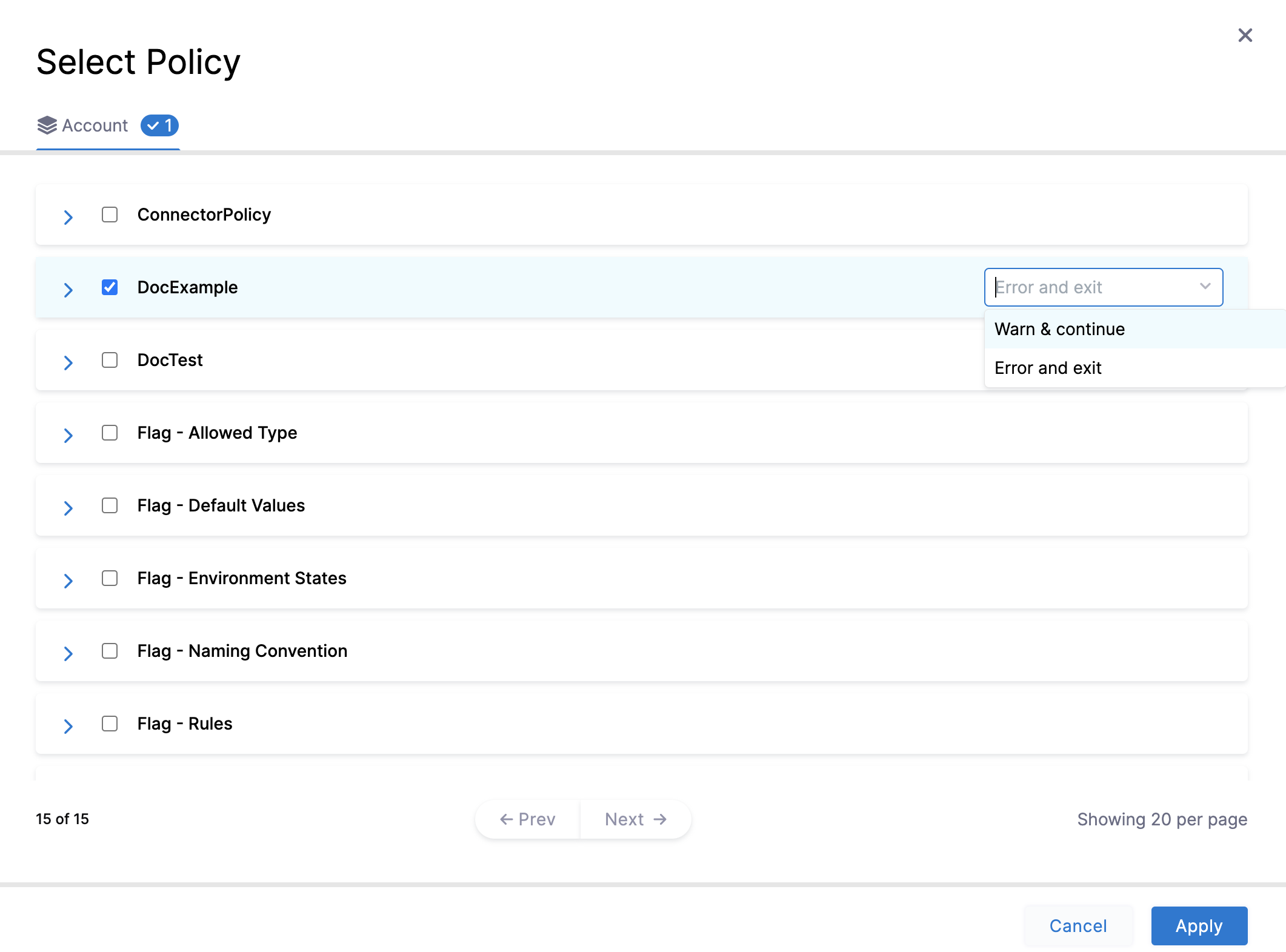The height and width of the screenshot is (952, 1286).
Task: Expand Flag - Naming Convention chevron
Action: (68, 653)
